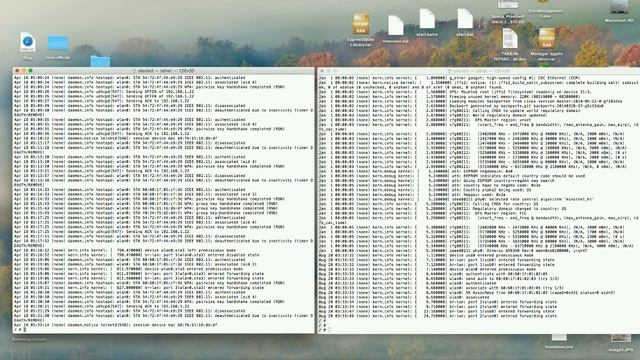Open the Macintosh HD drive icon
Image resolution: width=640 pixels, height=360 pixels.
coord(619,7)
